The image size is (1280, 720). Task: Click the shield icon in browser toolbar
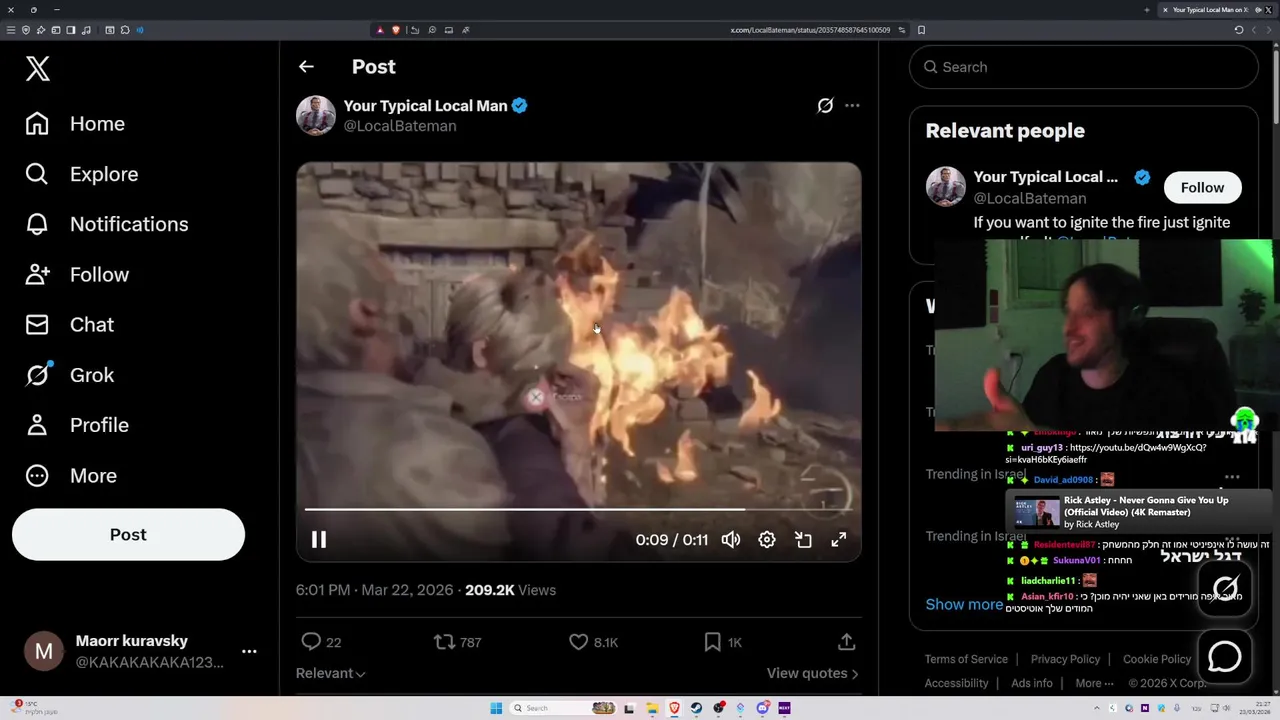click(26, 30)
